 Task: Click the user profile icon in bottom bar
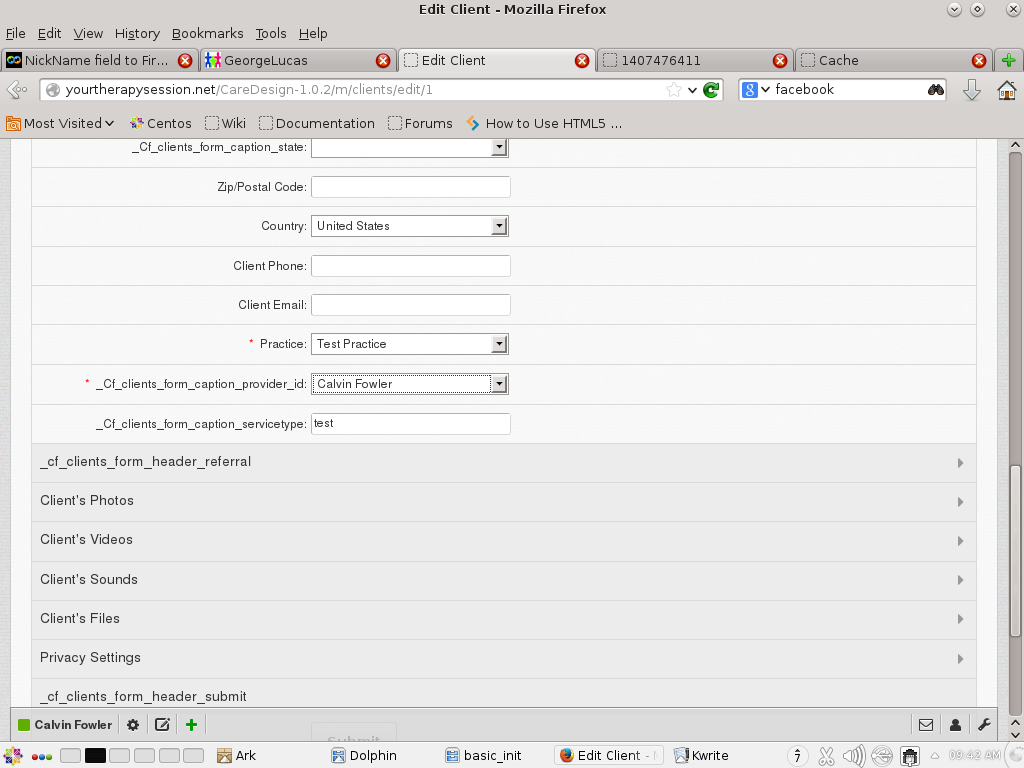955,725
